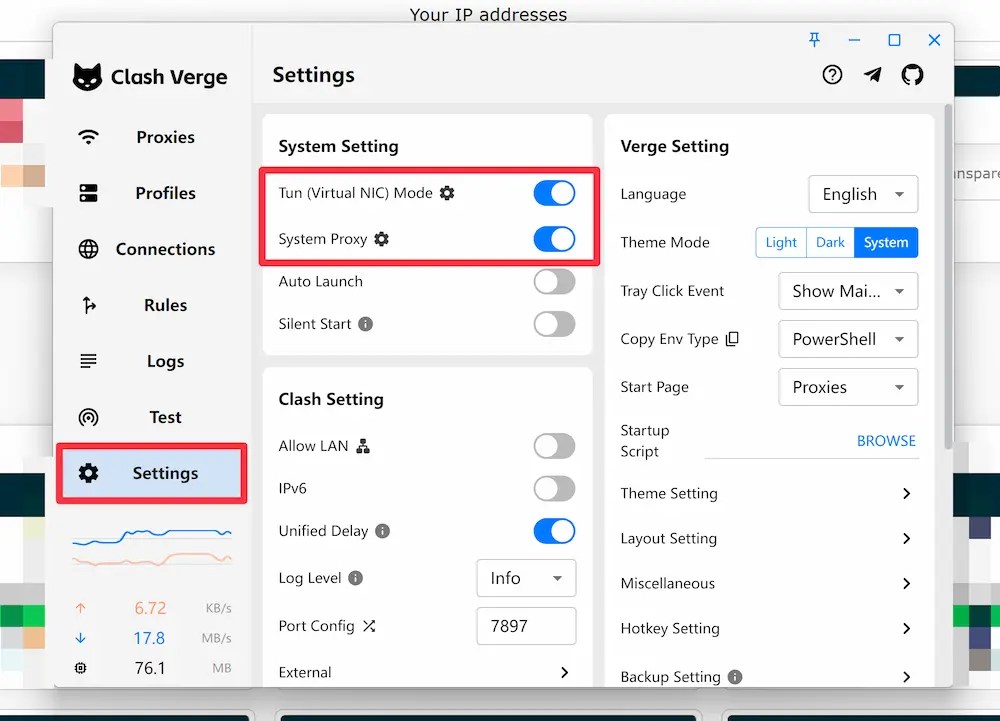Click the traffic graph in sidebar

pos(152,547)
